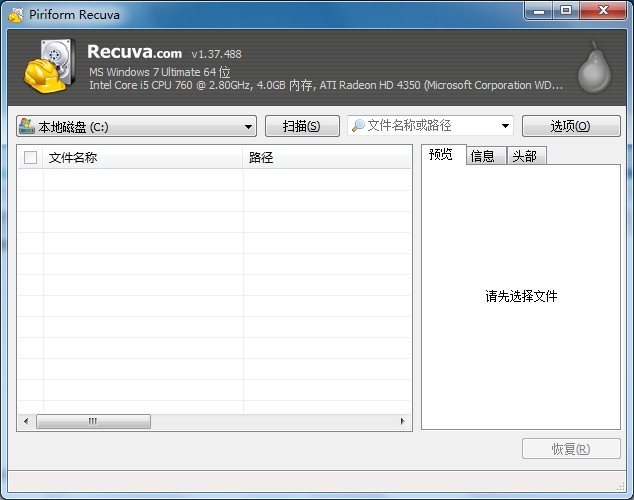
Task: Click the magnifier icon in search box
Action: tap(357, 126)
